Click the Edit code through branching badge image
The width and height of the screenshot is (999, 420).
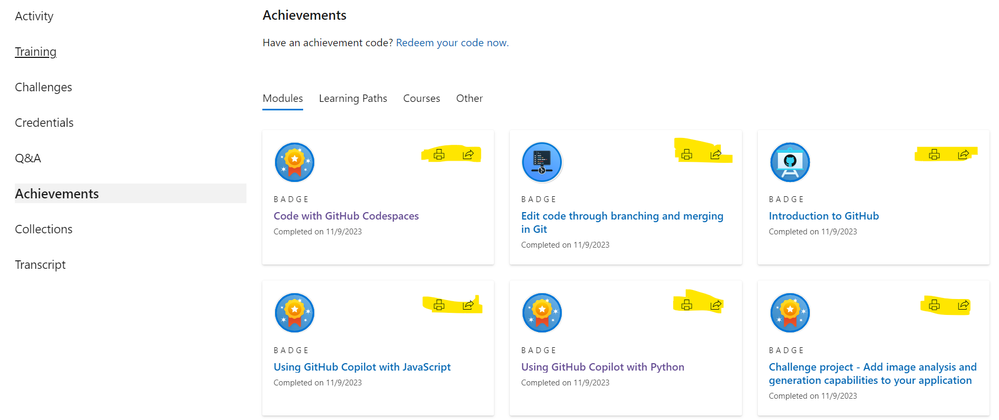click(542, 162)
